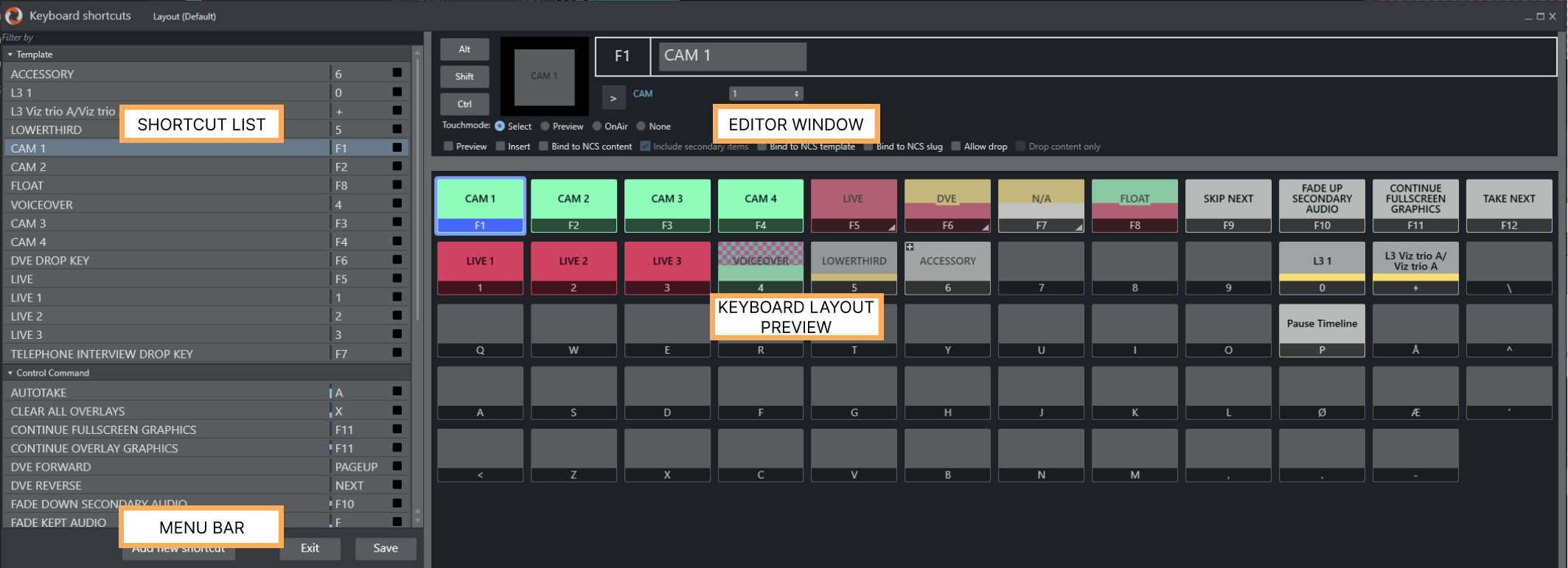Viewport: 1568px width, 568px height.
Task: Click the CAM 1 name input field
Action: point(731,56)
